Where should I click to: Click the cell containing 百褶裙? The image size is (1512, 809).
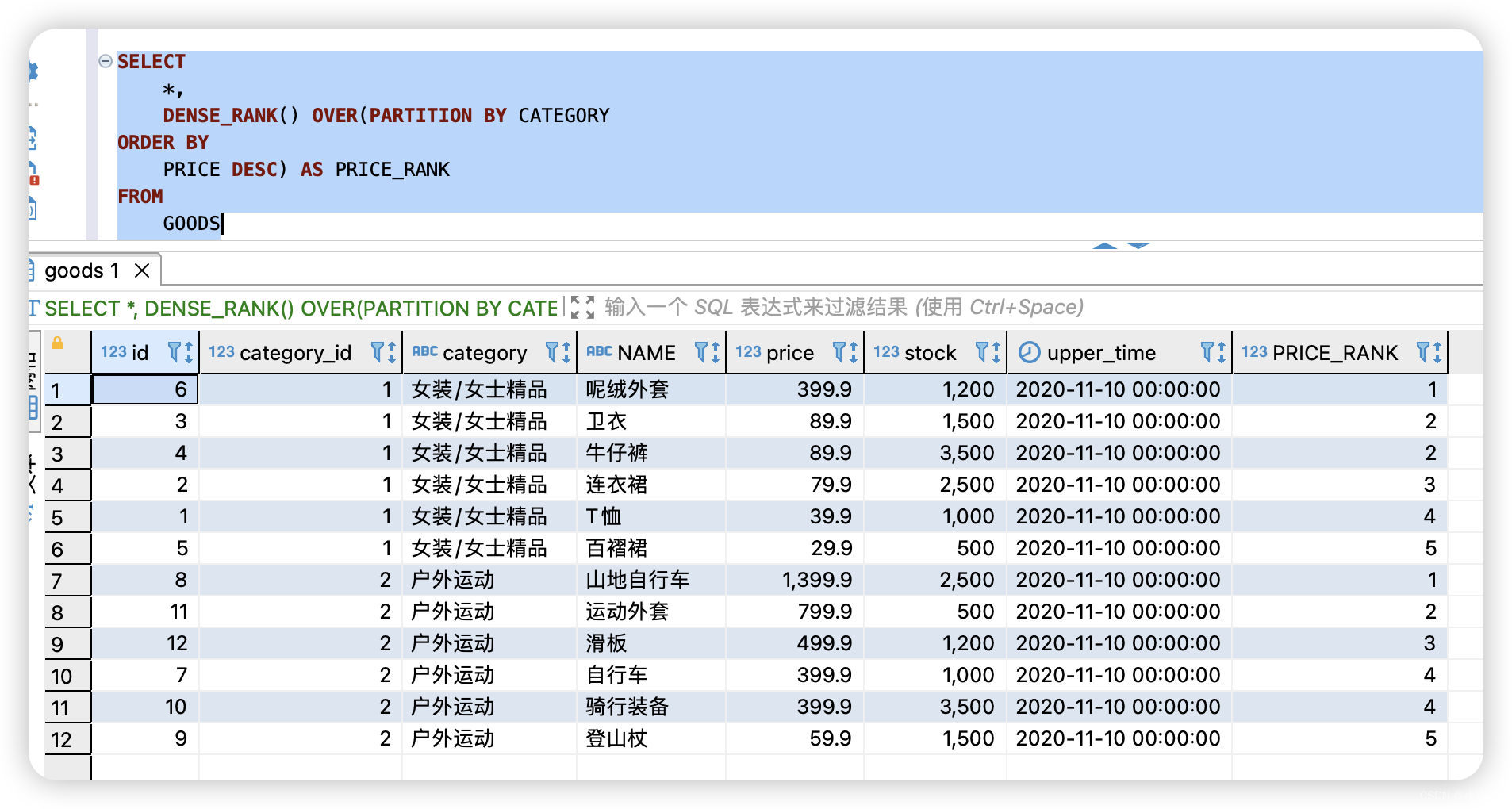tap(650, 548)
